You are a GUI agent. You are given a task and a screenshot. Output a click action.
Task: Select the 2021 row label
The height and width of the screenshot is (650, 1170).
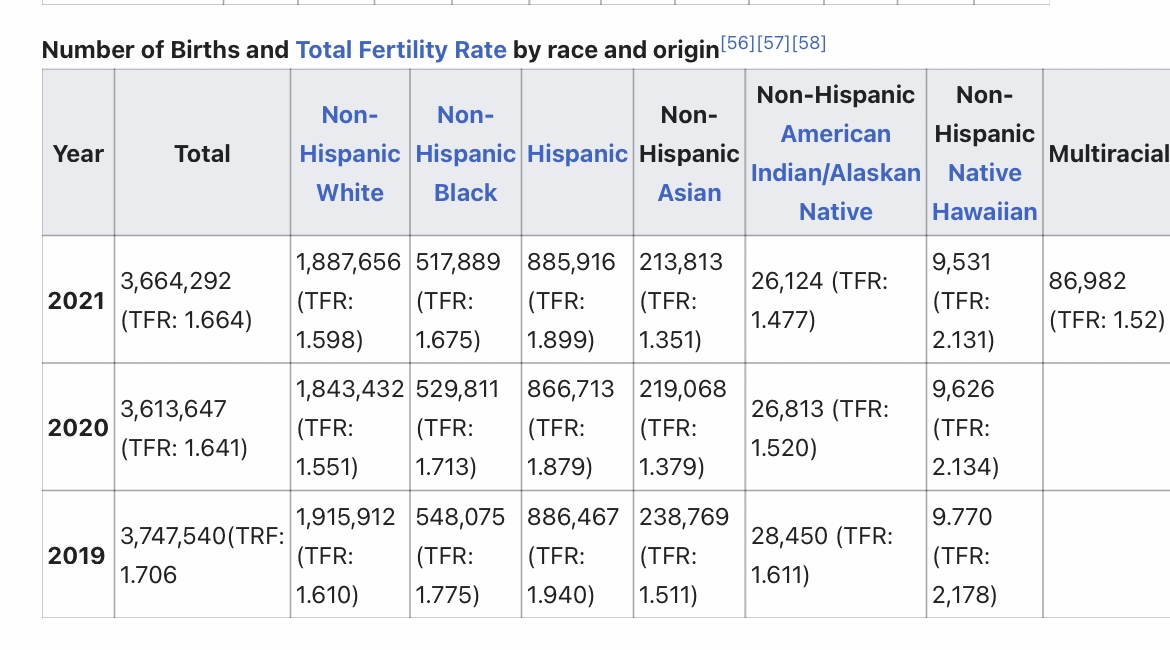pos(78,300)
